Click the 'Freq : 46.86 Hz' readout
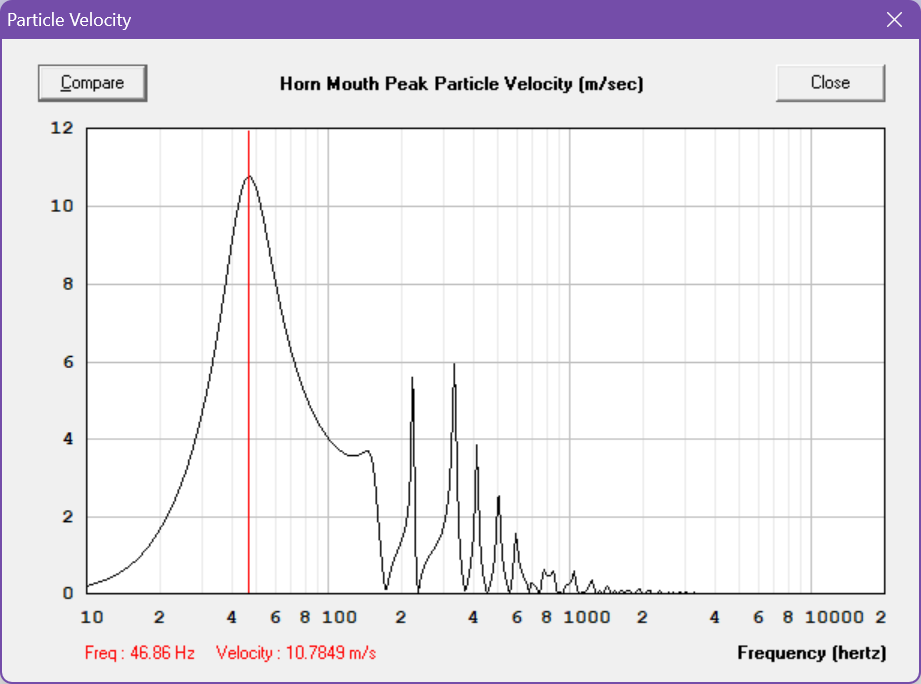Viewport: 921px width, 684px height. (140, 653)
